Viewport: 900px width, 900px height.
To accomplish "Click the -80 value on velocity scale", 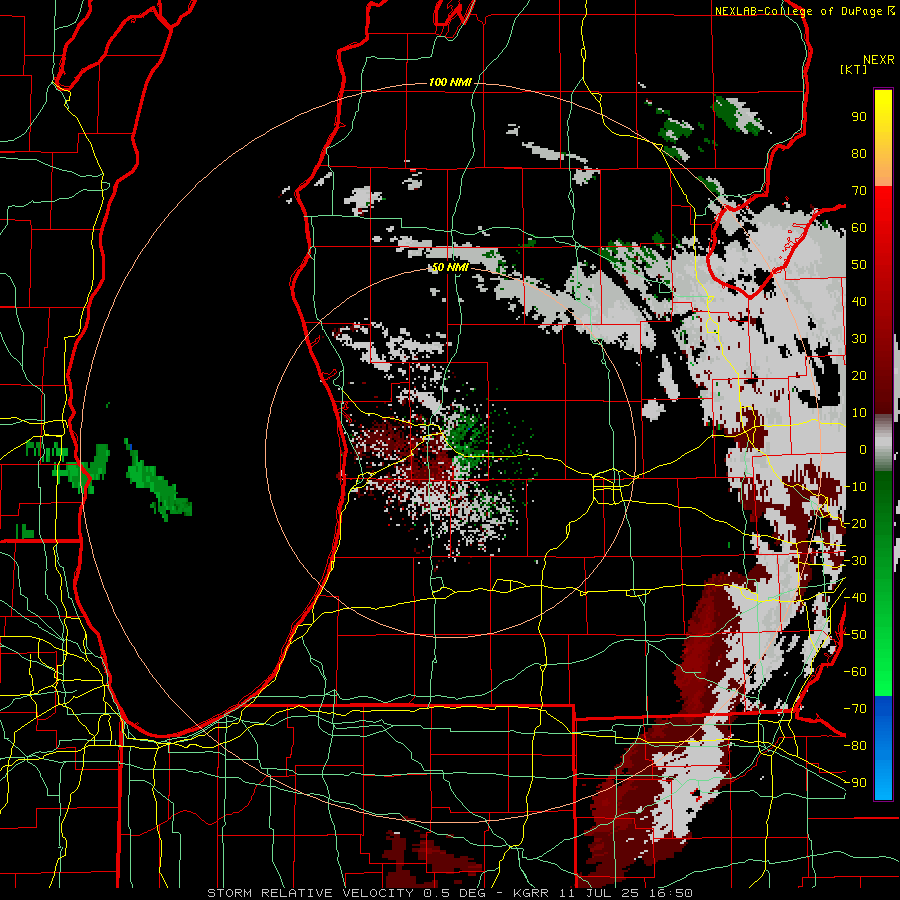I will 855,746.
